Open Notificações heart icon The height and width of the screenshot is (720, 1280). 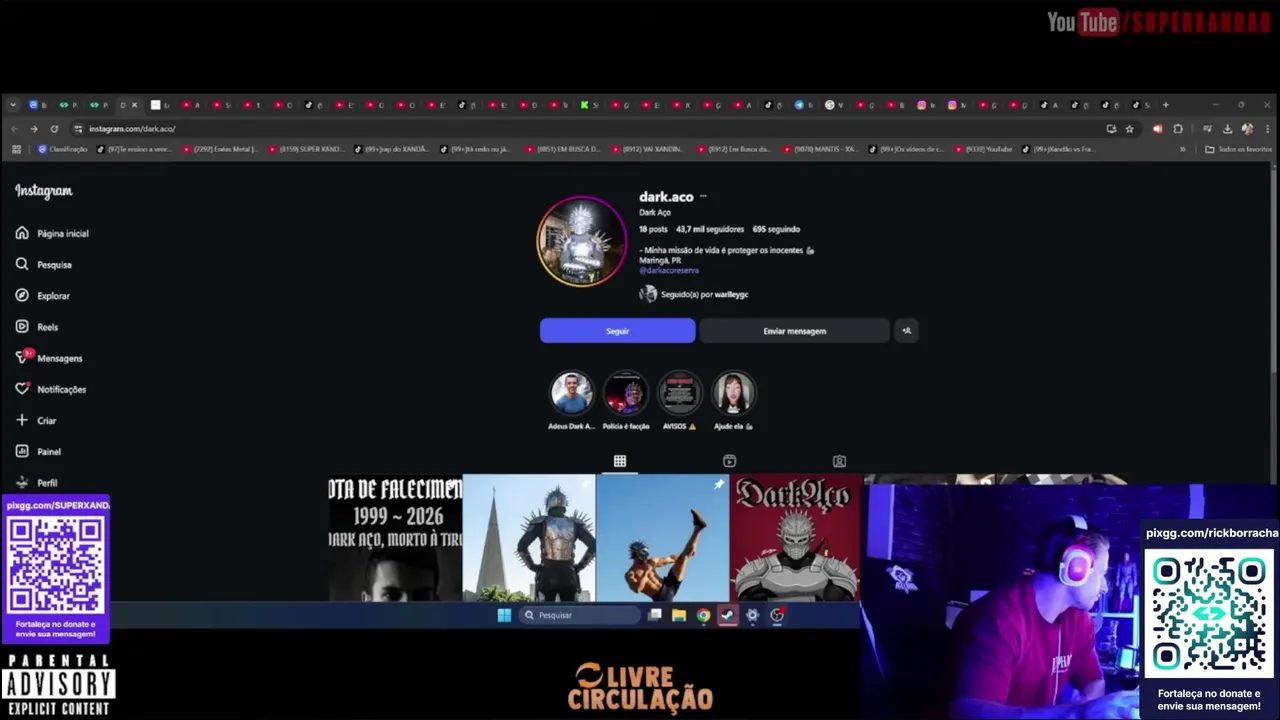point(22,389)
